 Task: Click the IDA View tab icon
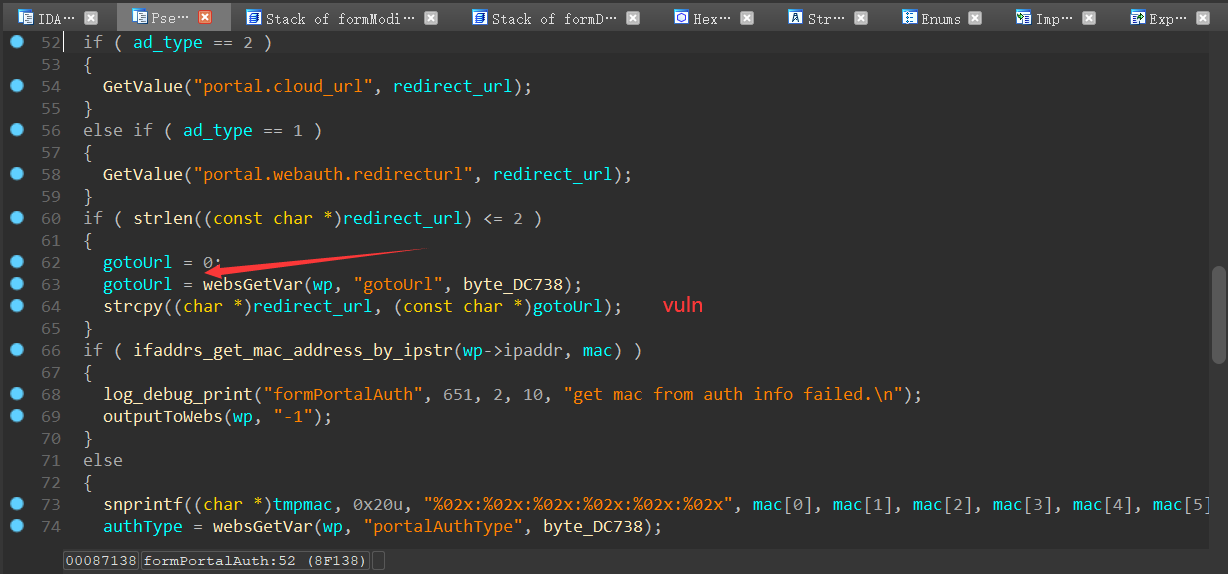(x=25, y=17)
